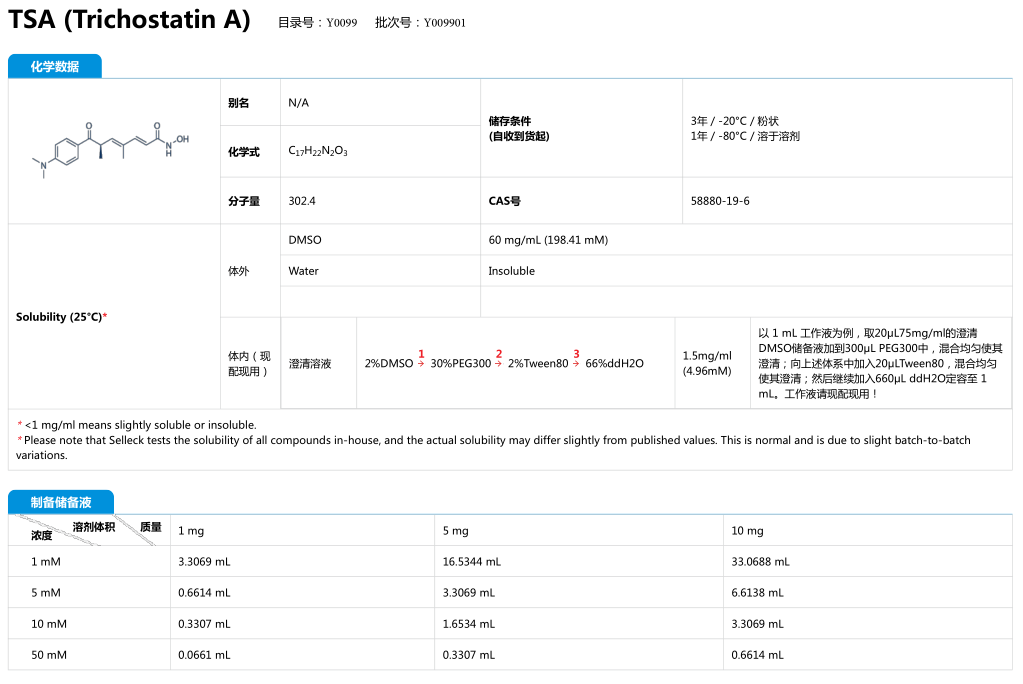Click the 30%PEG300 formulation step
This screenshot has width=1023, height=684.
pos(461,364)
